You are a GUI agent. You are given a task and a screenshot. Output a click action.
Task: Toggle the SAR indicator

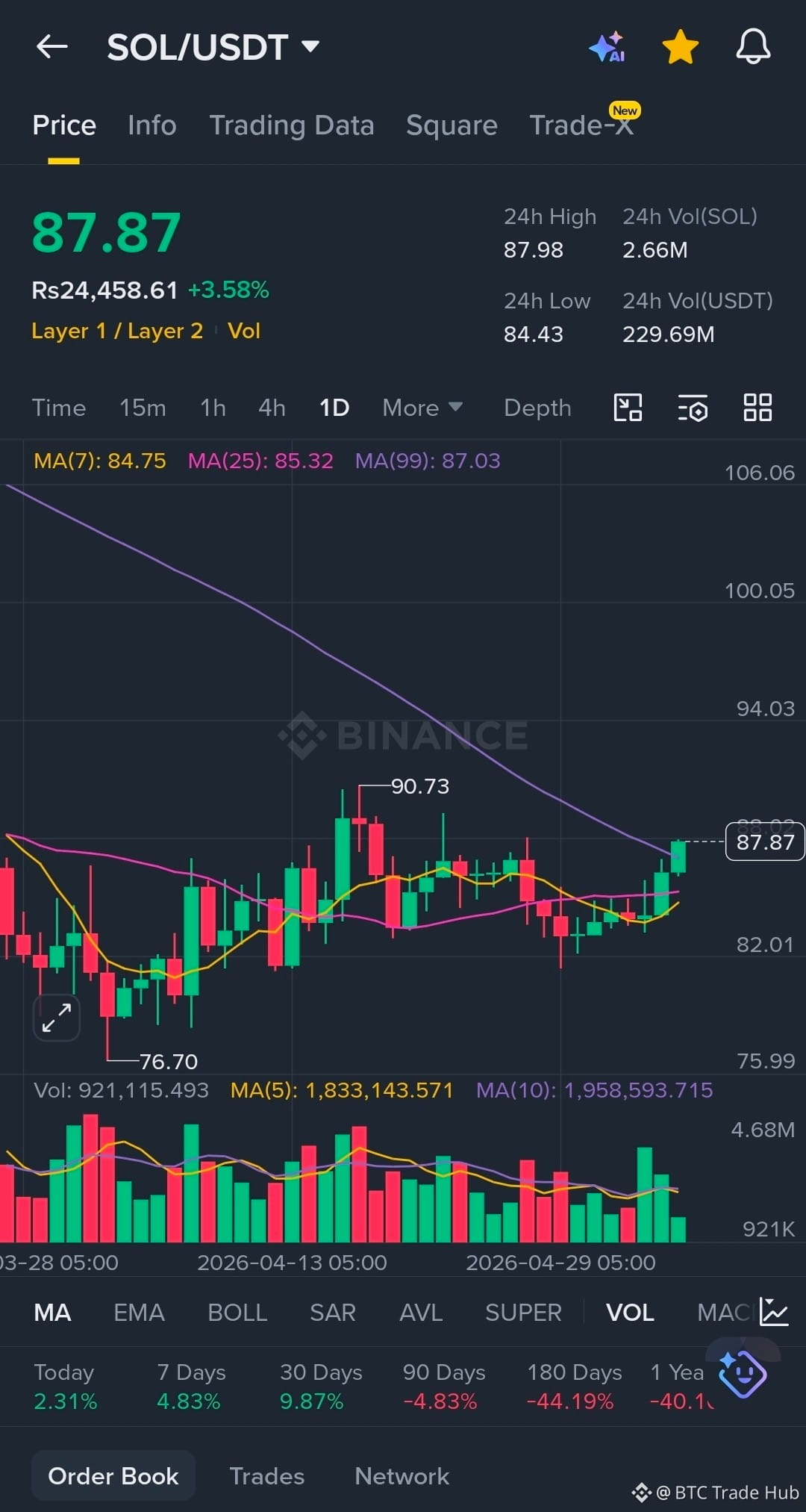(x=333, y=1313)
